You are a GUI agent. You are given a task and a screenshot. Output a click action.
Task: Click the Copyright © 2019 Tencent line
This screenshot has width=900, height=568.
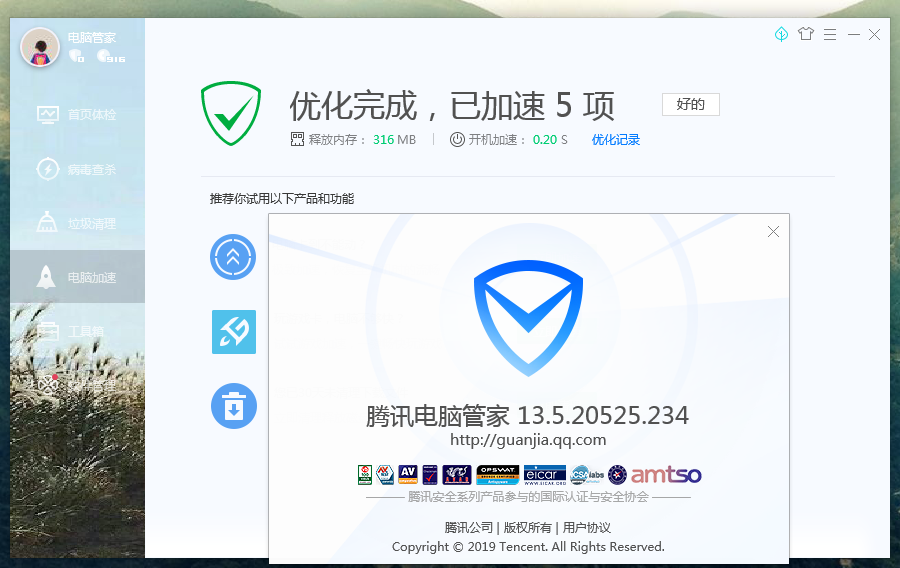click(528, 547)
